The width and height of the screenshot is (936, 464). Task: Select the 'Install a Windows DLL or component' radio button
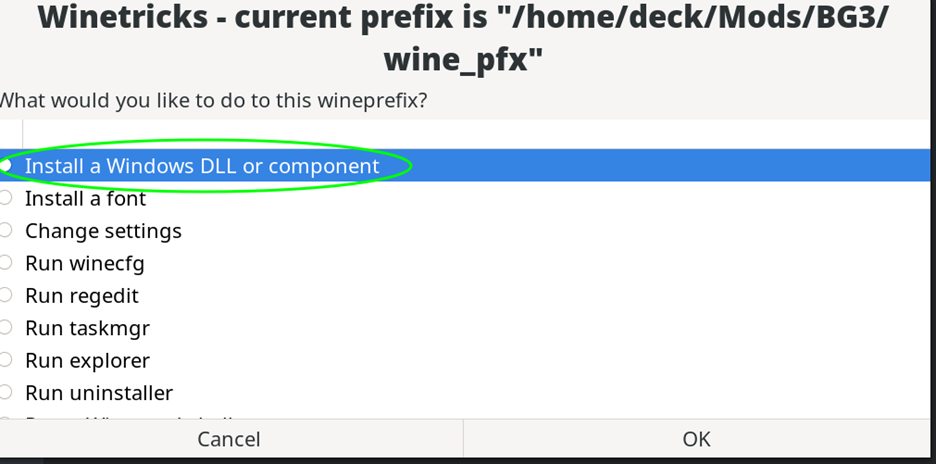coord(6,165)
